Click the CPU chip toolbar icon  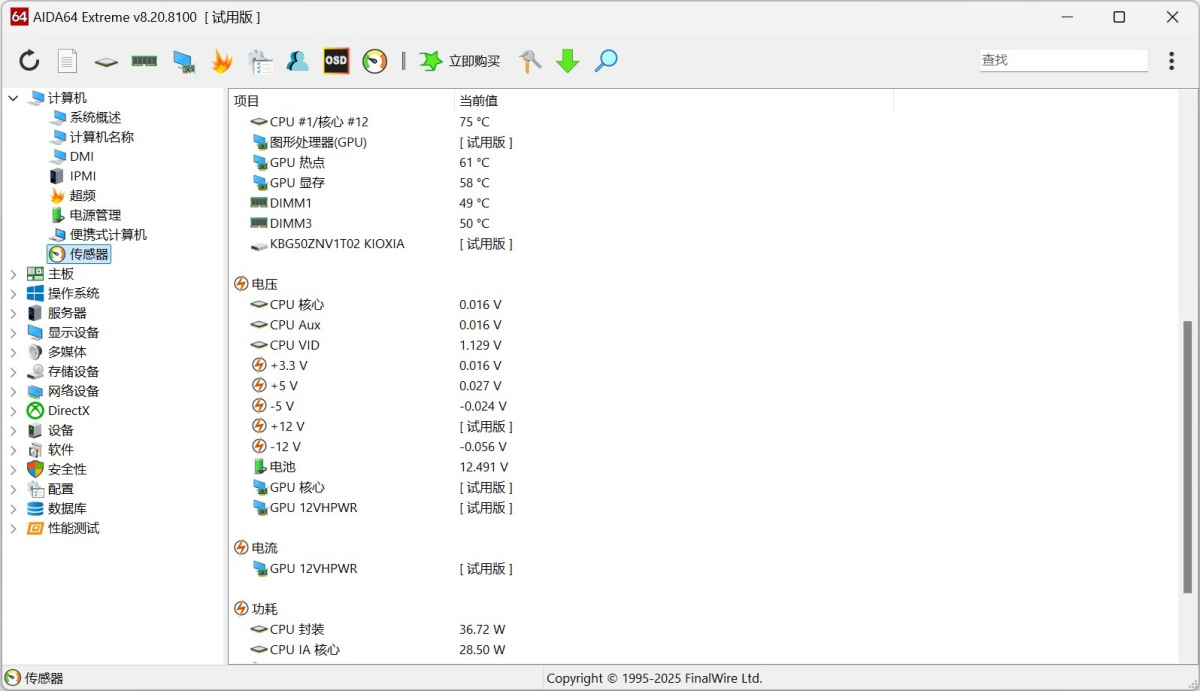106,62
